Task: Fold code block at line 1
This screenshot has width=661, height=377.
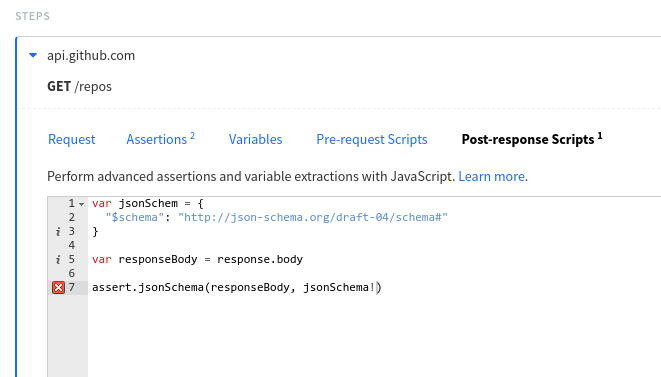Action: pyautogui.click(x=82, y=204)
